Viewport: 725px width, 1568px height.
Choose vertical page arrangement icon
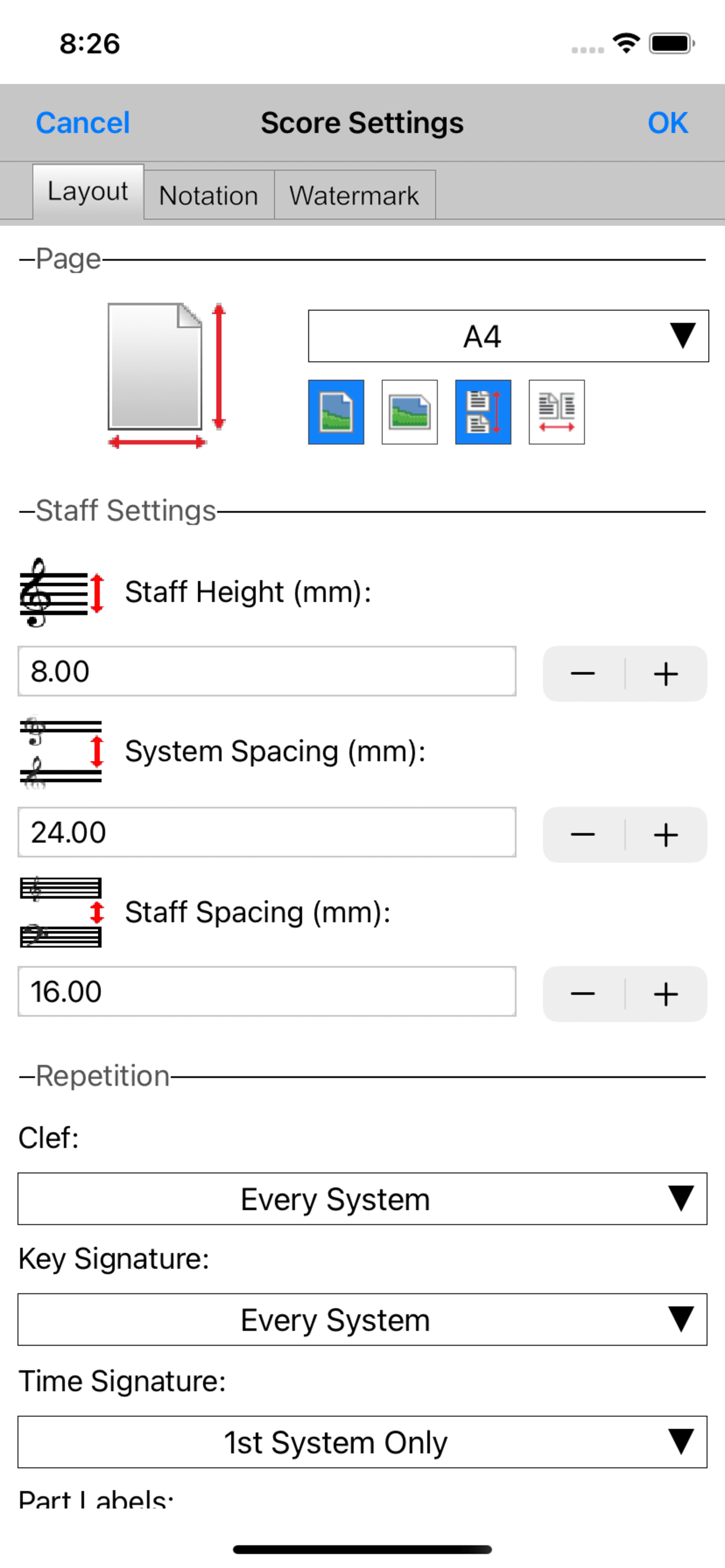tap(483, 412)
